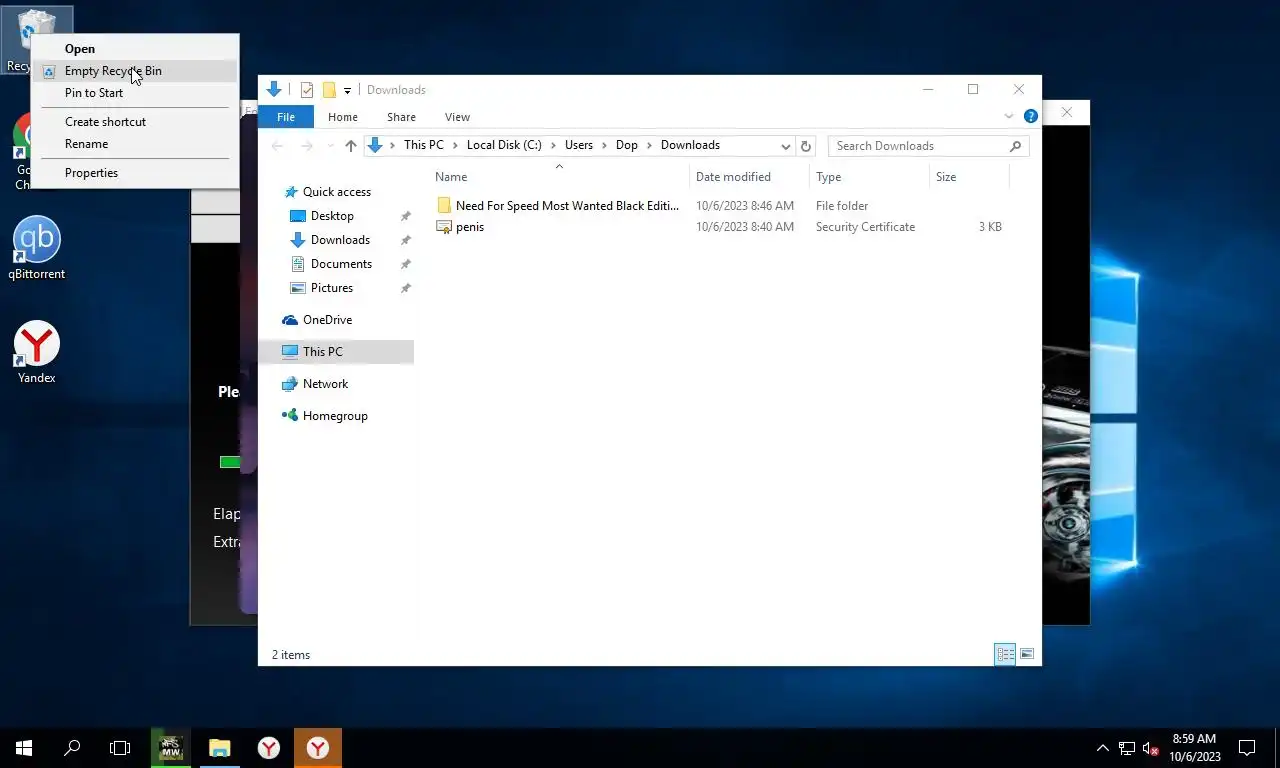Open Pictures in Quick access
The height and width of the screenshot is (768, 1280).
coord(332,288)
